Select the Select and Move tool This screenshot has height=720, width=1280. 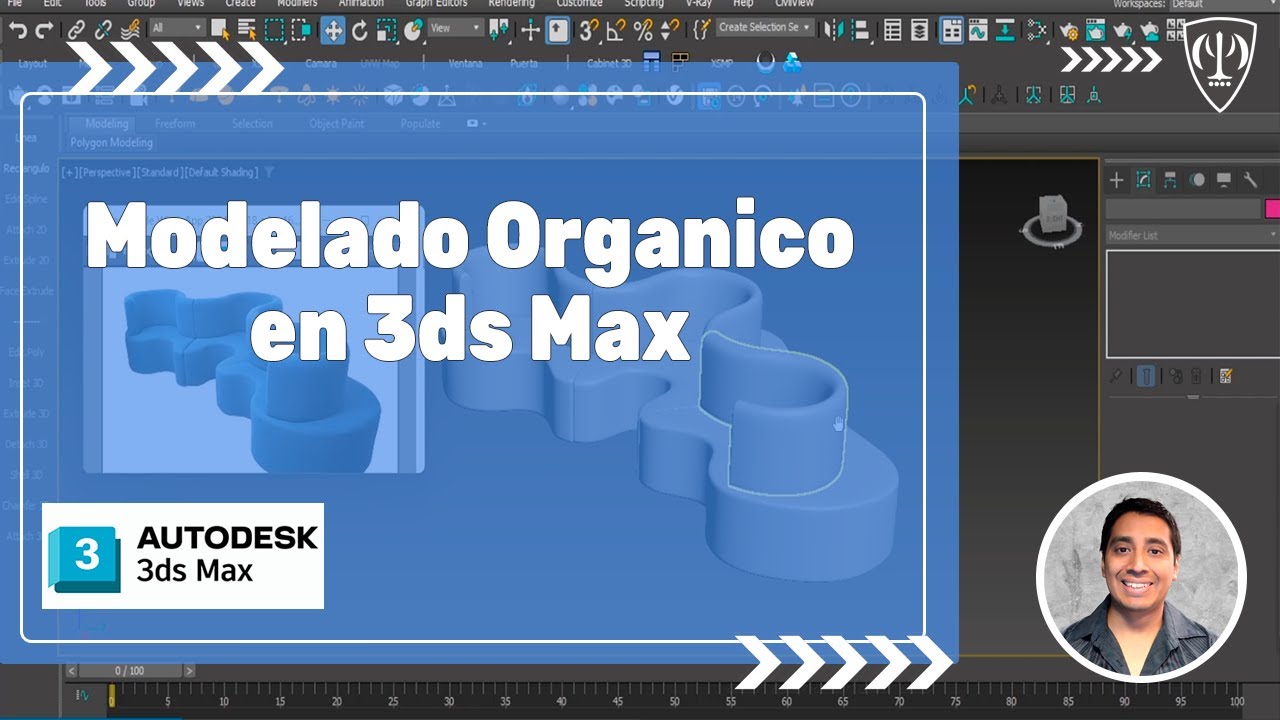tap(333, 30)
